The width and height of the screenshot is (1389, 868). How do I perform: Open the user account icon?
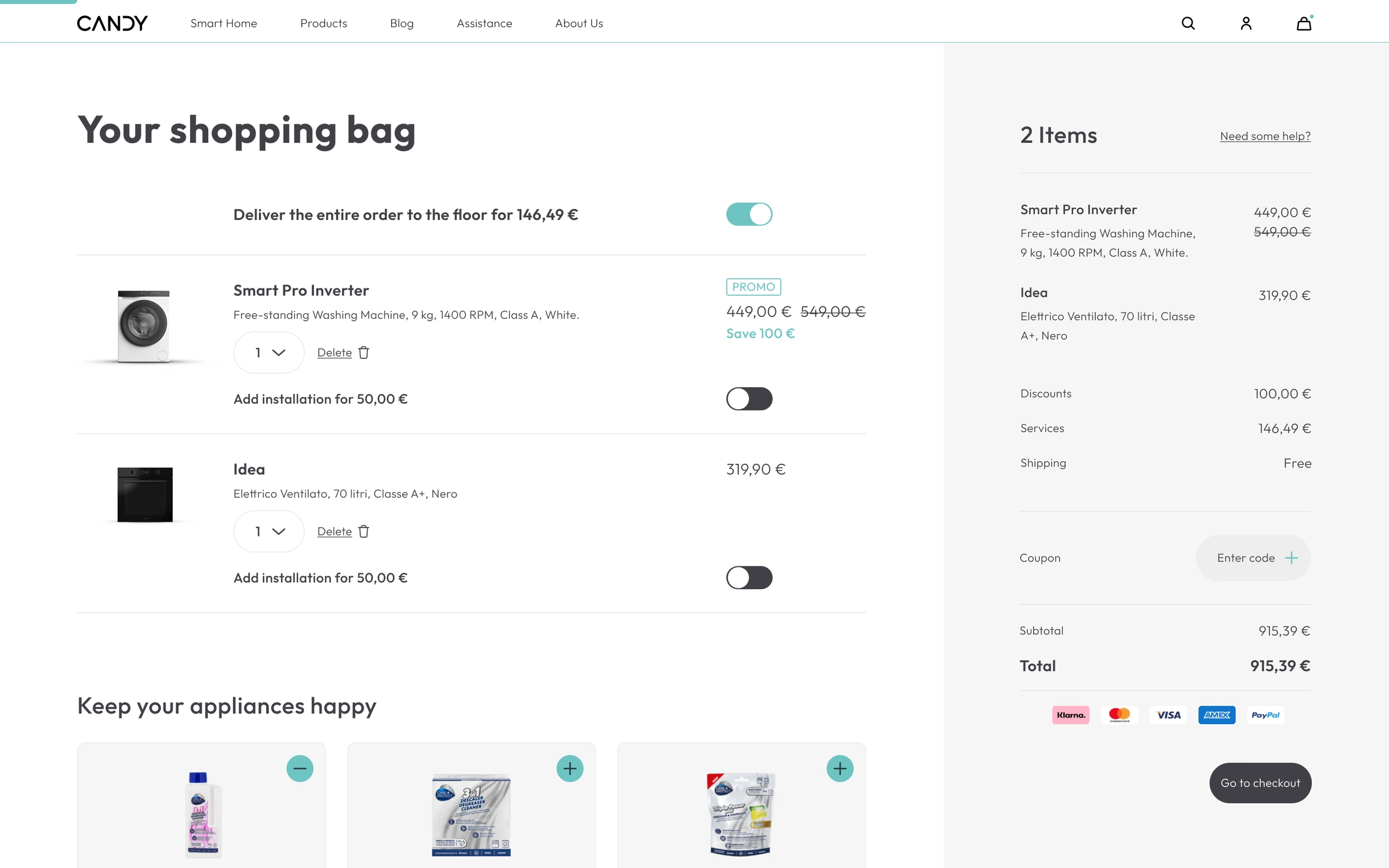(x=1246, y=23)
